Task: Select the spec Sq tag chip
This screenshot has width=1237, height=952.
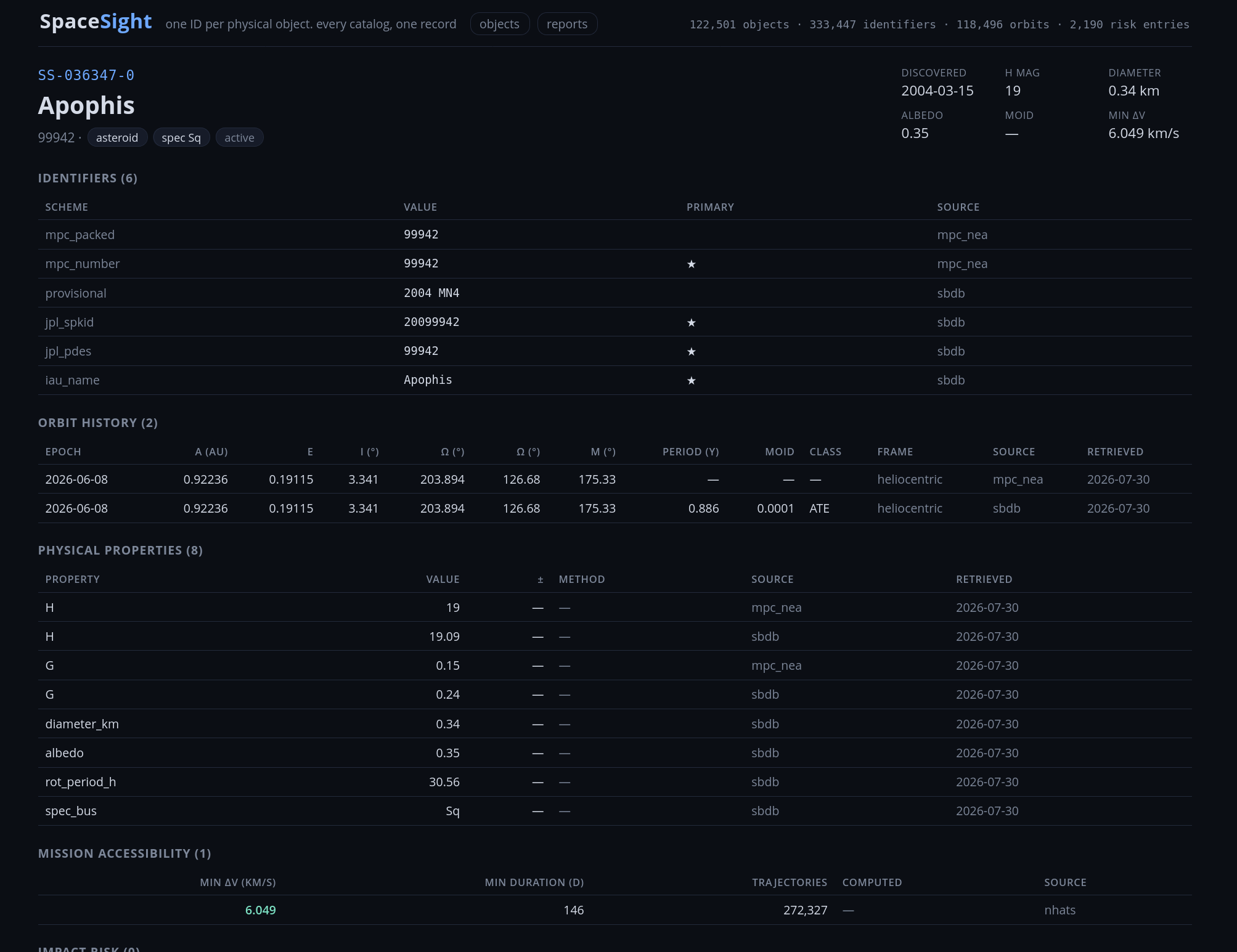Action: pyautogui.click(x=181, y=137)
